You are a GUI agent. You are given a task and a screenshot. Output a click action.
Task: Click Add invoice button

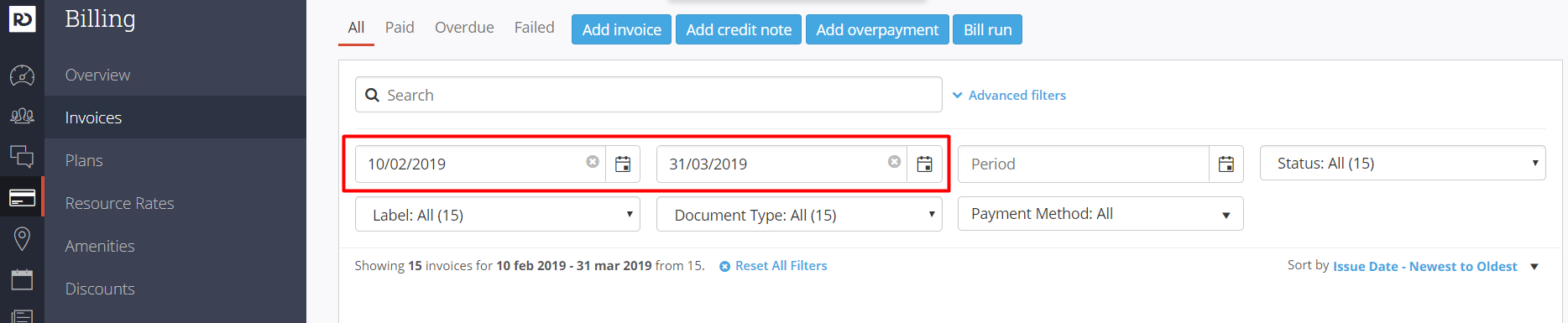(x=621, y=29)
